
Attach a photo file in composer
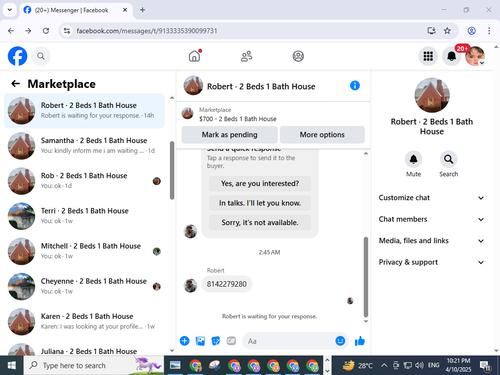pos(200,341)
